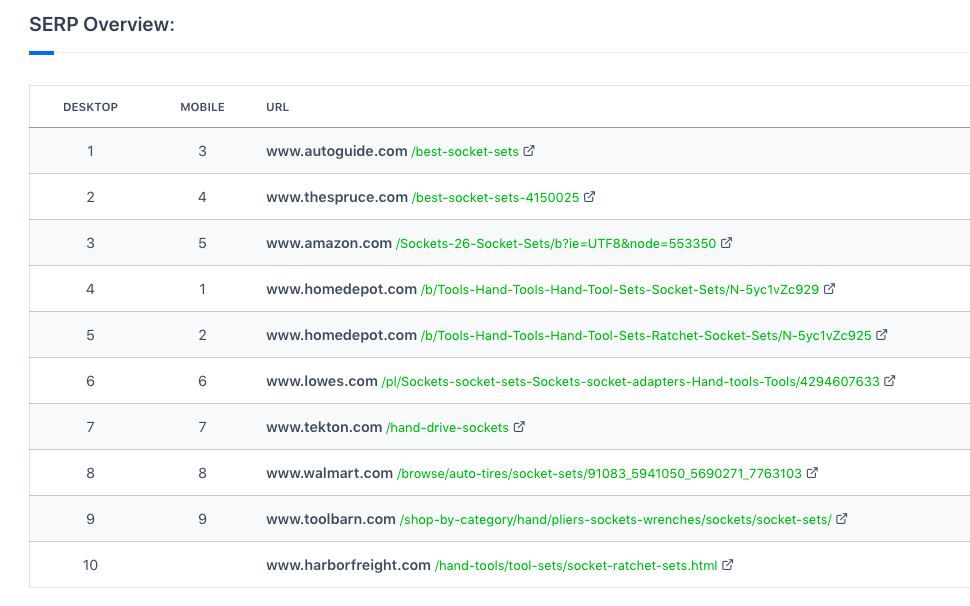Screen dimensions: 970x606
Task: Click external link icon beside walmart.com URL
Action: tap(812, 473)
